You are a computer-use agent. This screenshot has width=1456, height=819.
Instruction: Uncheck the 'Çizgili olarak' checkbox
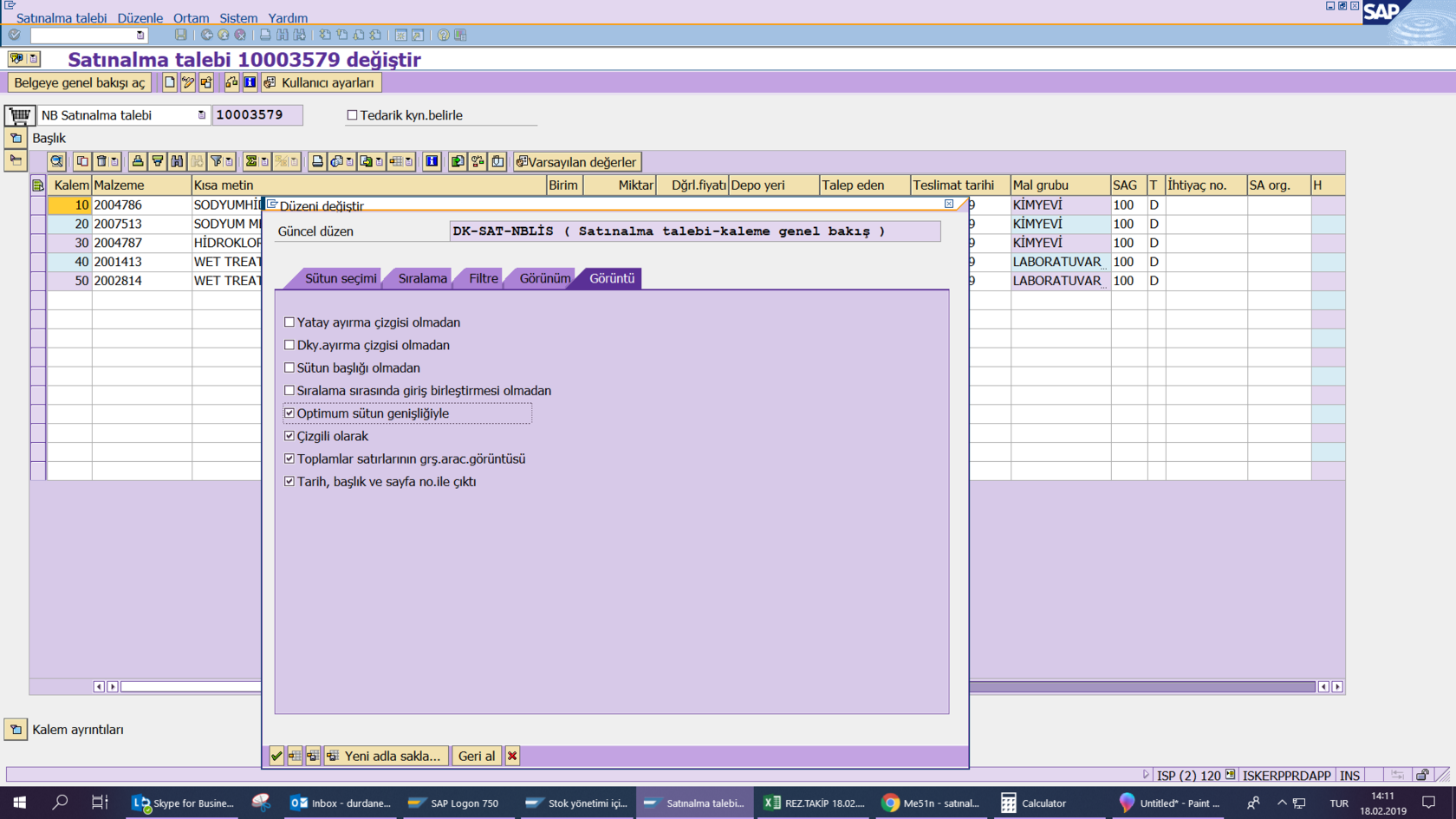tap(289, 436)
